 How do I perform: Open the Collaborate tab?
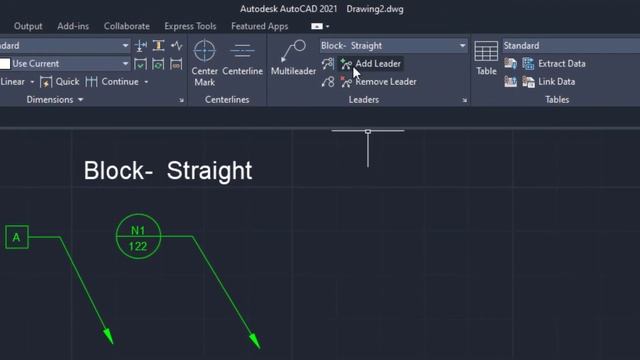point(127,26)
